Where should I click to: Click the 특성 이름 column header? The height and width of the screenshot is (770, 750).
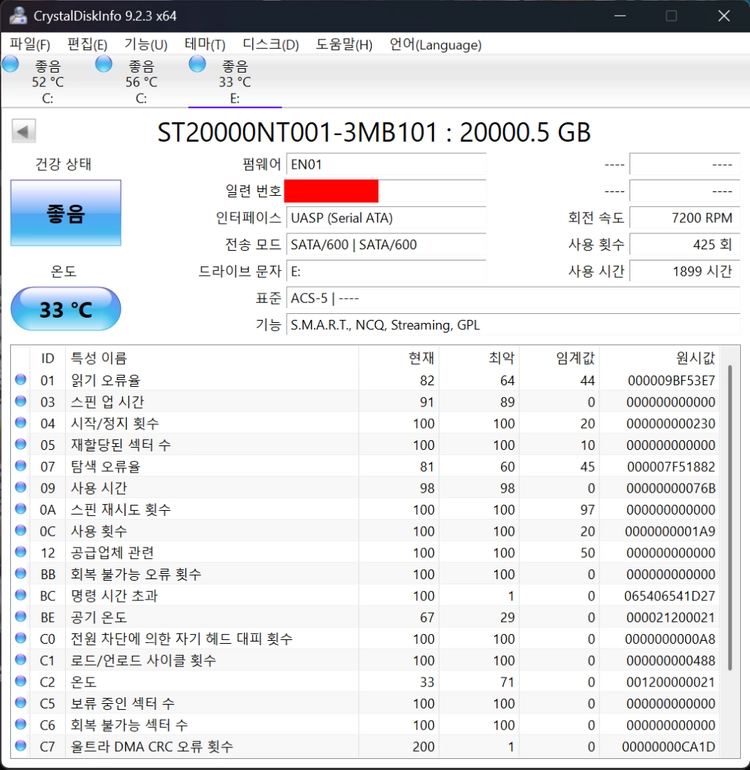212,358
